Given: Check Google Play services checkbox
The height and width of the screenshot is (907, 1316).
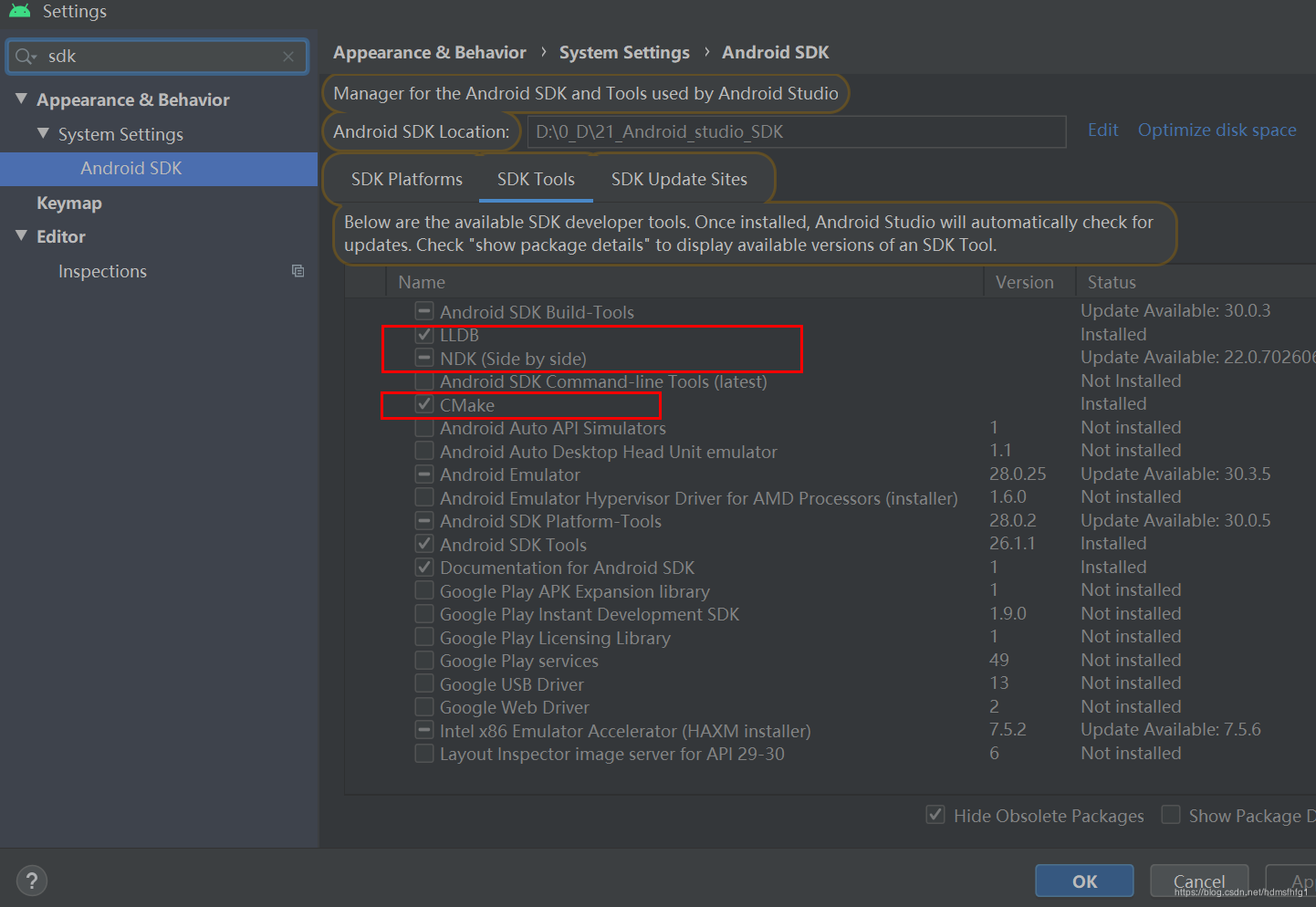Looking at the screenshot, I should coord(424,661).
